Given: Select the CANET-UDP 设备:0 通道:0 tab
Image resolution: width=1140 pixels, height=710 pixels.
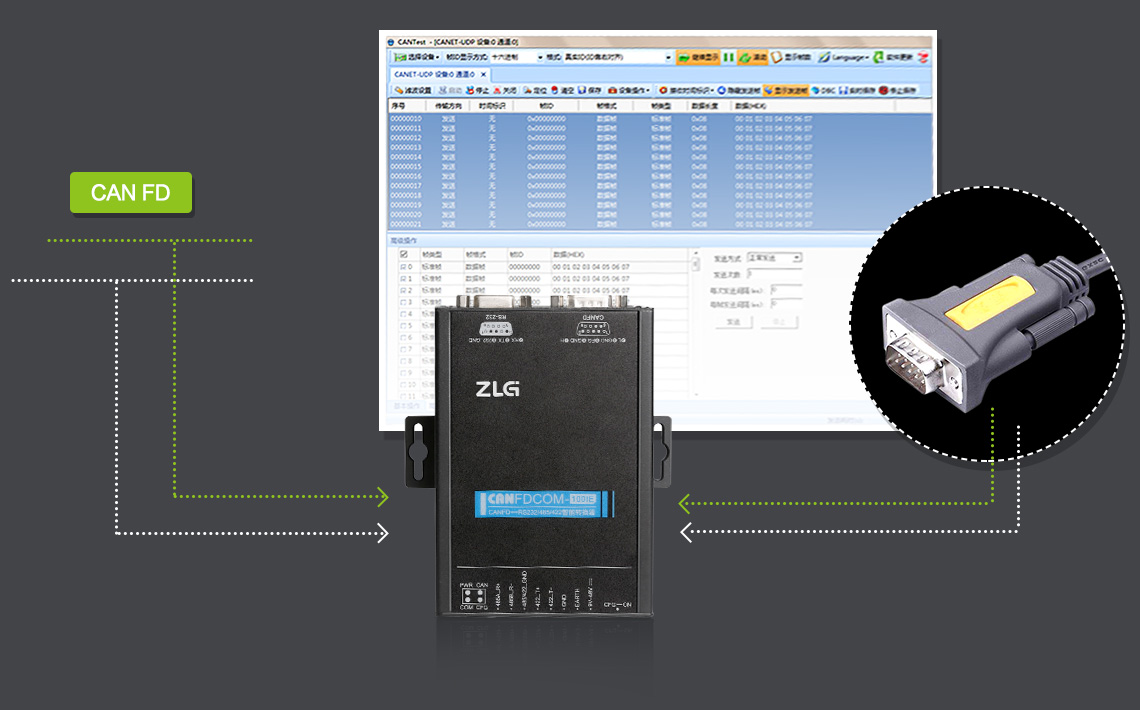Looking at the screenshot, I should [x=434, y=74].
